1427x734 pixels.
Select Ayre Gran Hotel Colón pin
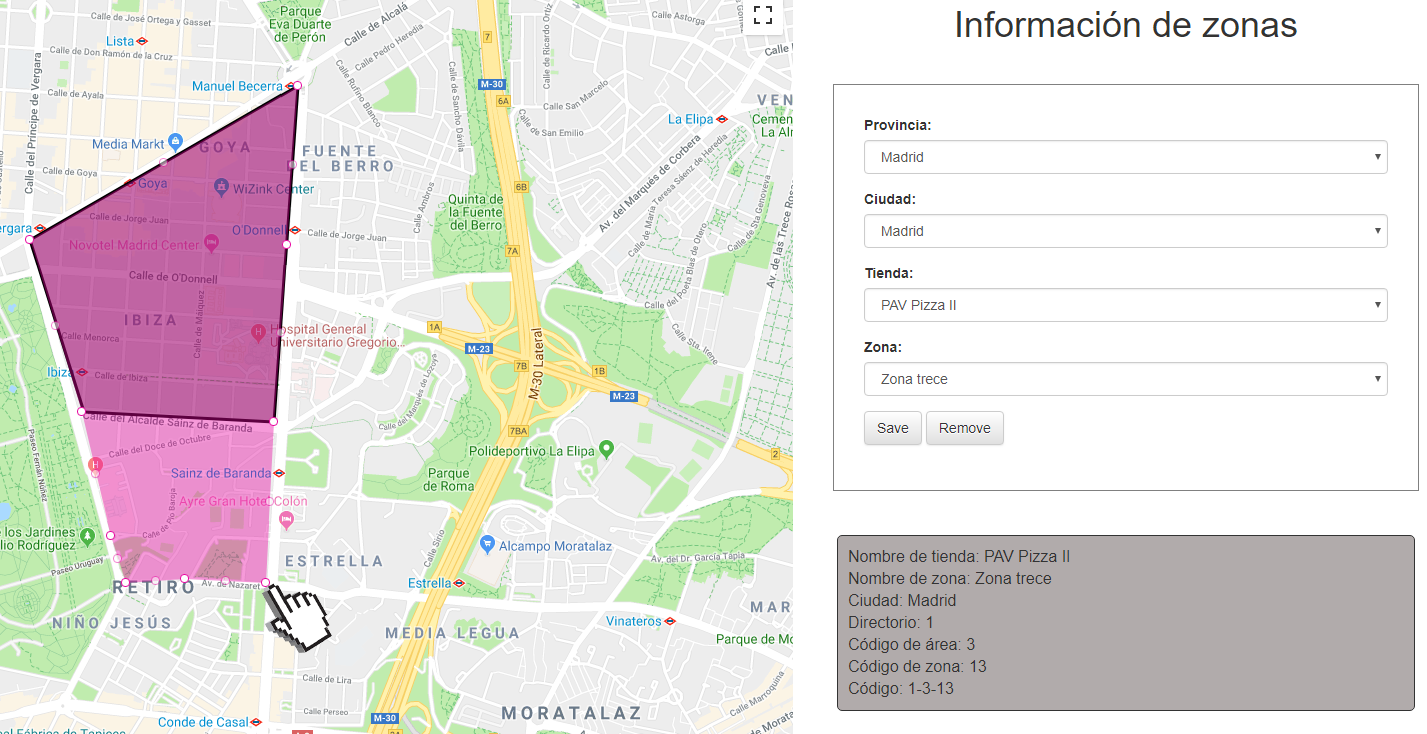[x=287, y=518]
